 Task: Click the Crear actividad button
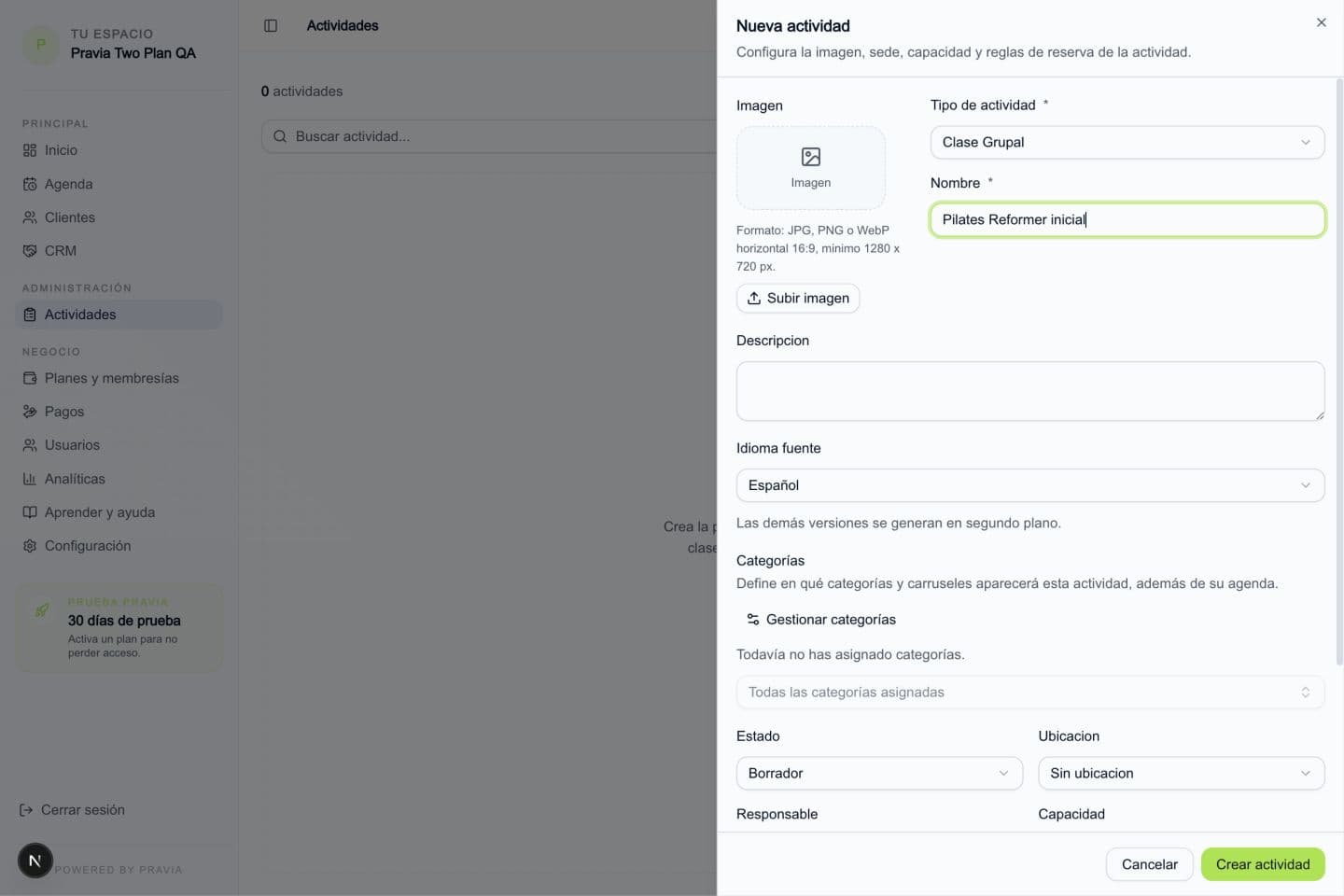(1263, 864)
